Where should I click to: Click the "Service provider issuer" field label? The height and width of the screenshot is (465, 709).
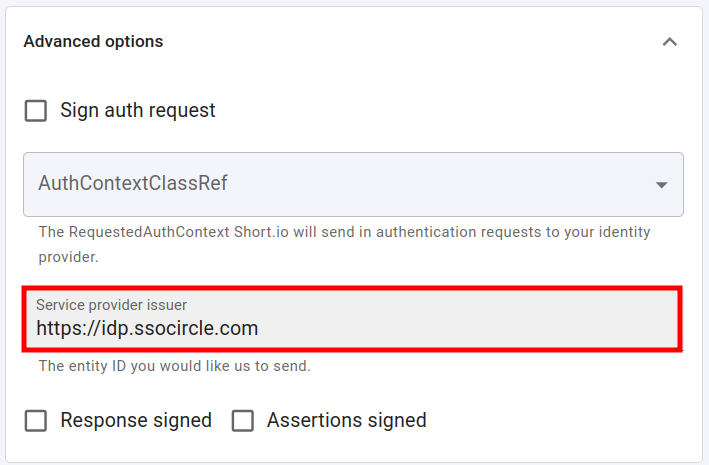[x=111, y=304]
